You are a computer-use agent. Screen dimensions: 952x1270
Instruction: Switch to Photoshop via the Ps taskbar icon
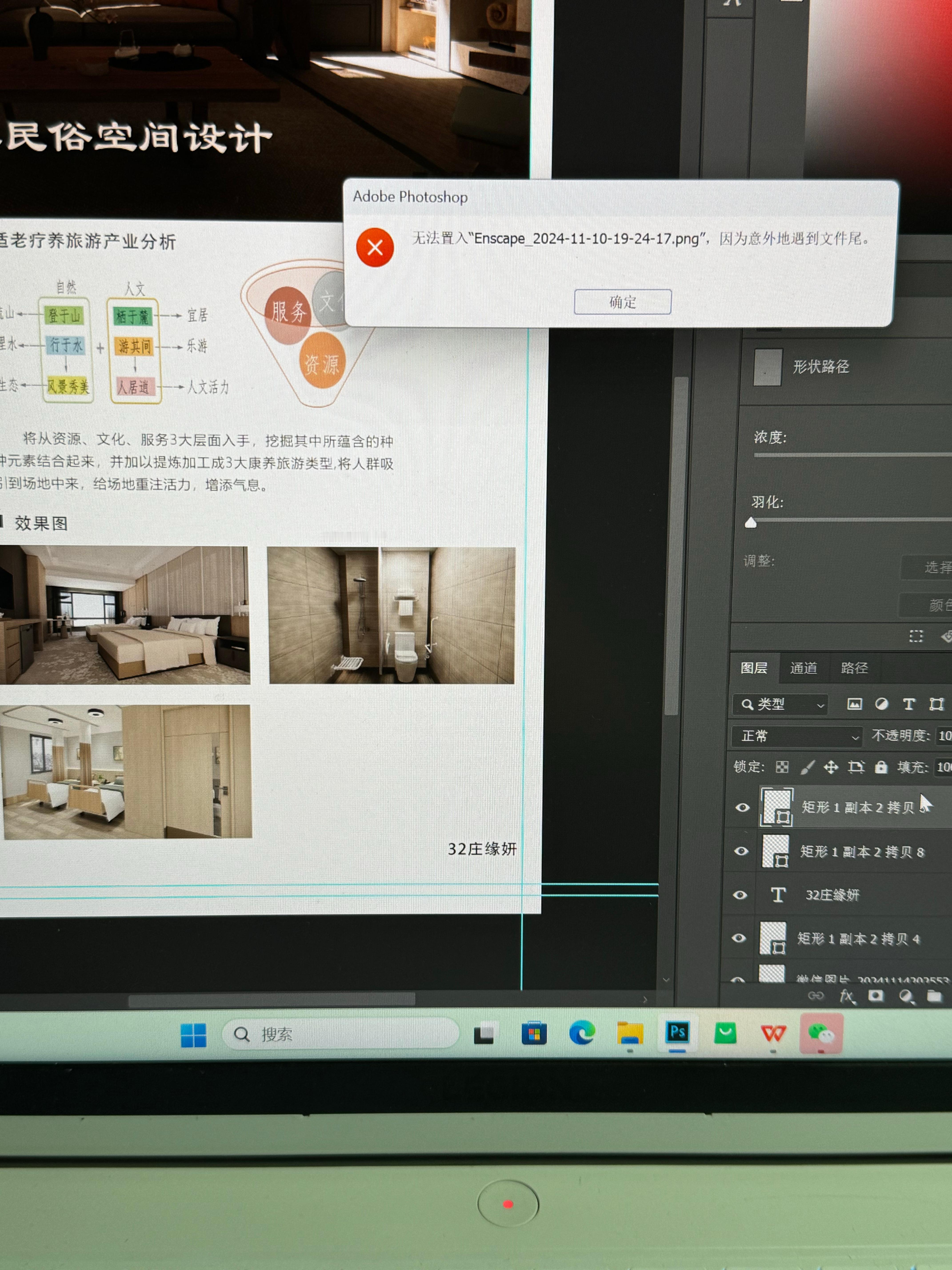[x=678, y=1032]
